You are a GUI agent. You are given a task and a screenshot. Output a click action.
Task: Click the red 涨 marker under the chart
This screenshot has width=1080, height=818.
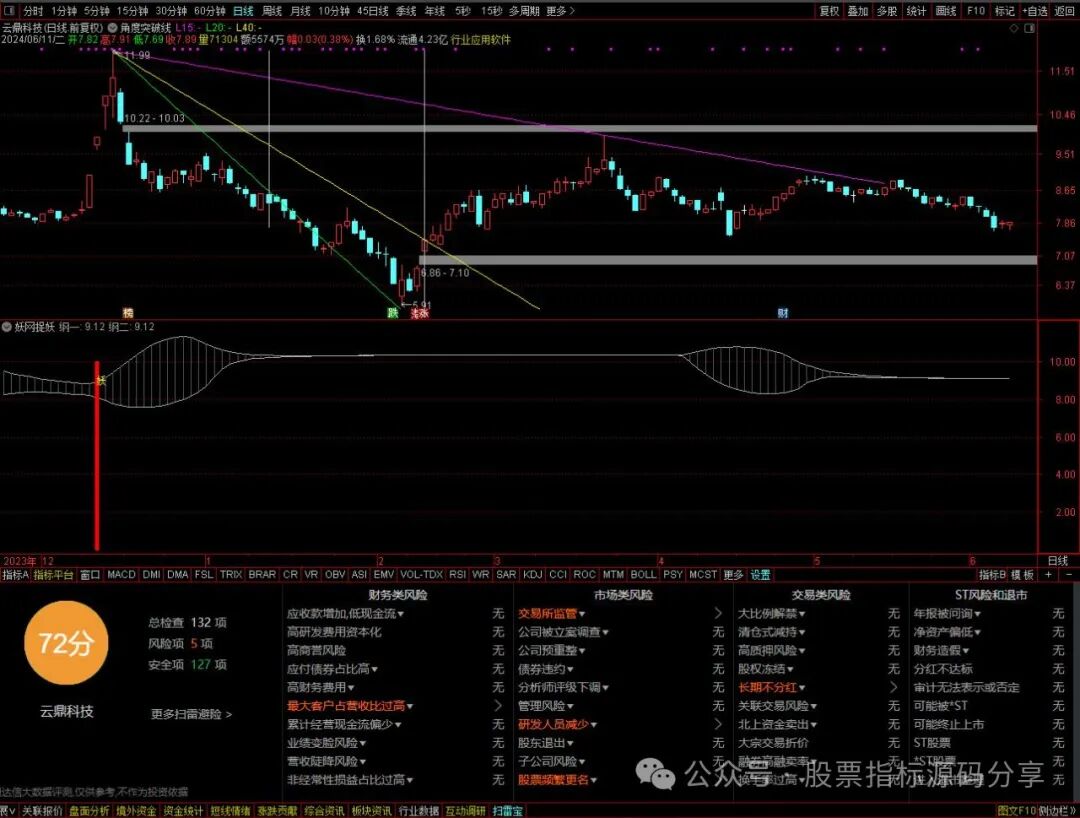coord(419,313)
